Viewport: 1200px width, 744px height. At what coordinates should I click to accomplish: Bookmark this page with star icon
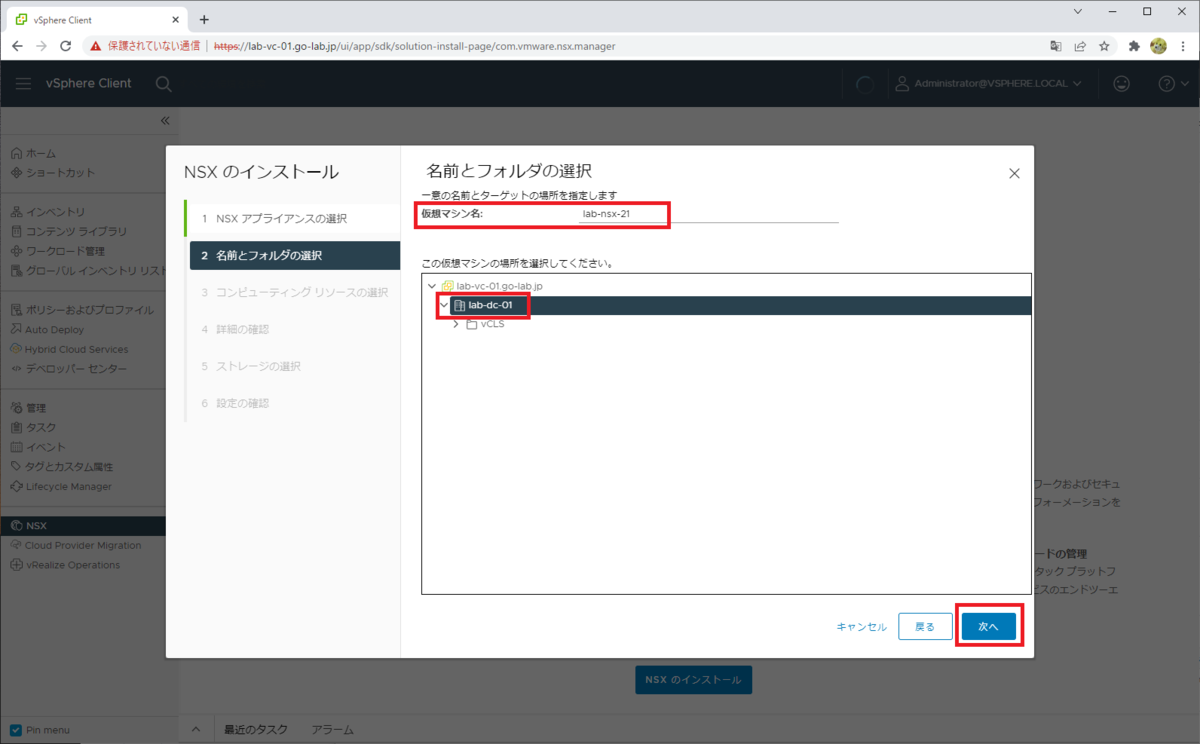click(x=1104, y=46)
